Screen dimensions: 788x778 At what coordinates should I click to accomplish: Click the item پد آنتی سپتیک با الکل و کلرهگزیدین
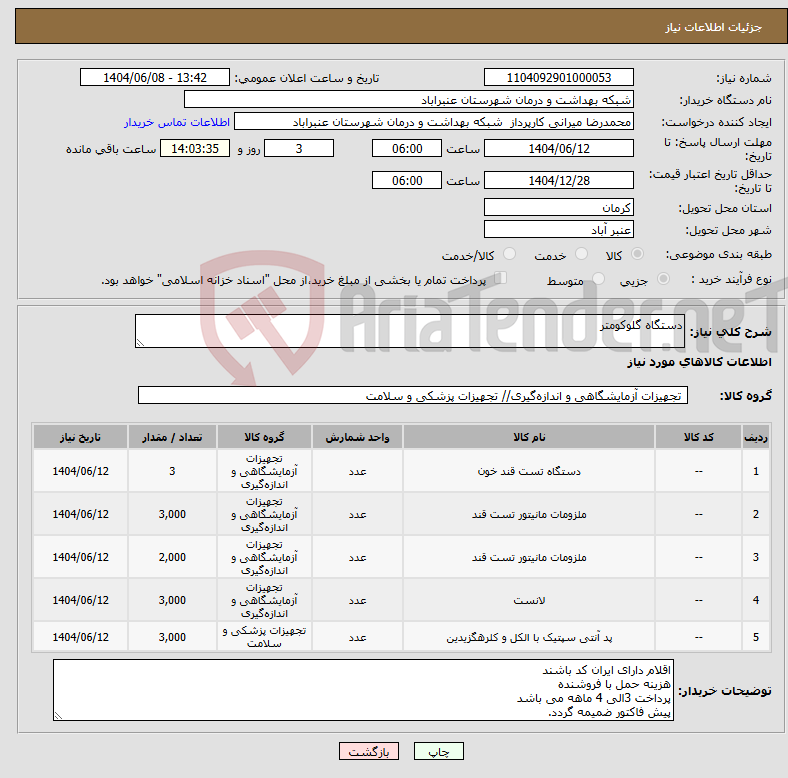[529, 637]
